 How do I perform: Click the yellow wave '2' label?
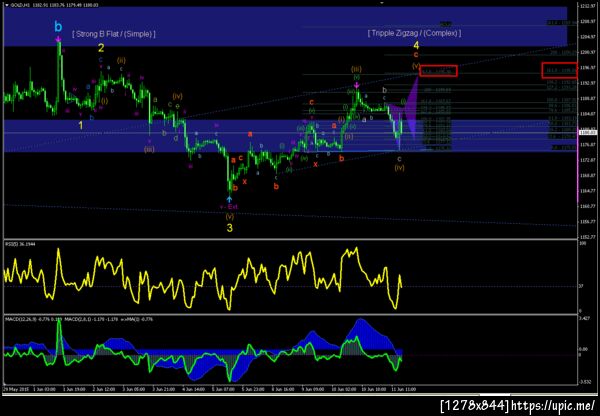pos(101,48)
